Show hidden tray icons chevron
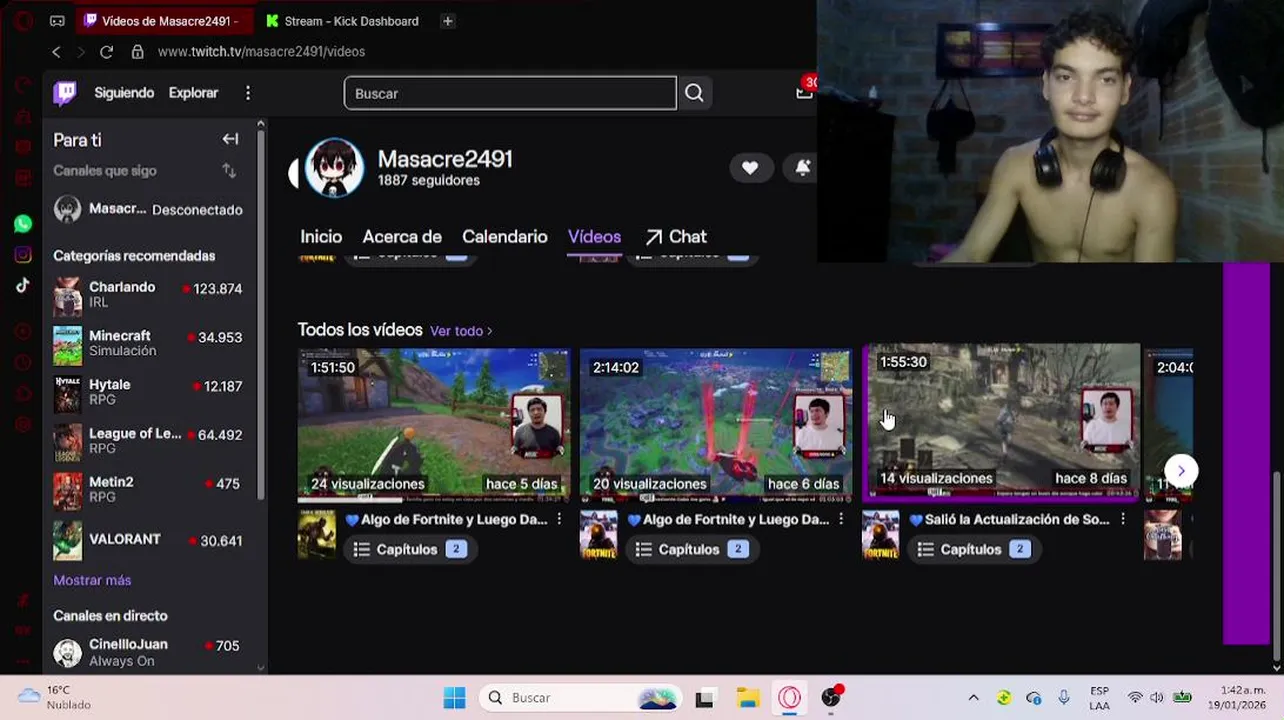Viewport: 1284px width, 720px height. coord(973,698)
